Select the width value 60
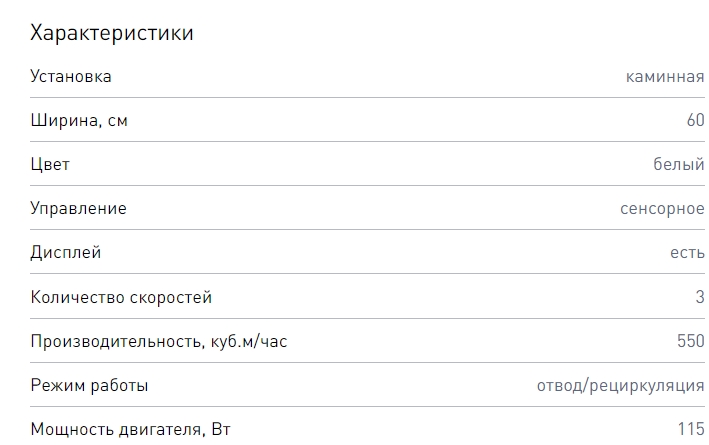The width and height of the screenshot is (709, 445). click(695, 121)
